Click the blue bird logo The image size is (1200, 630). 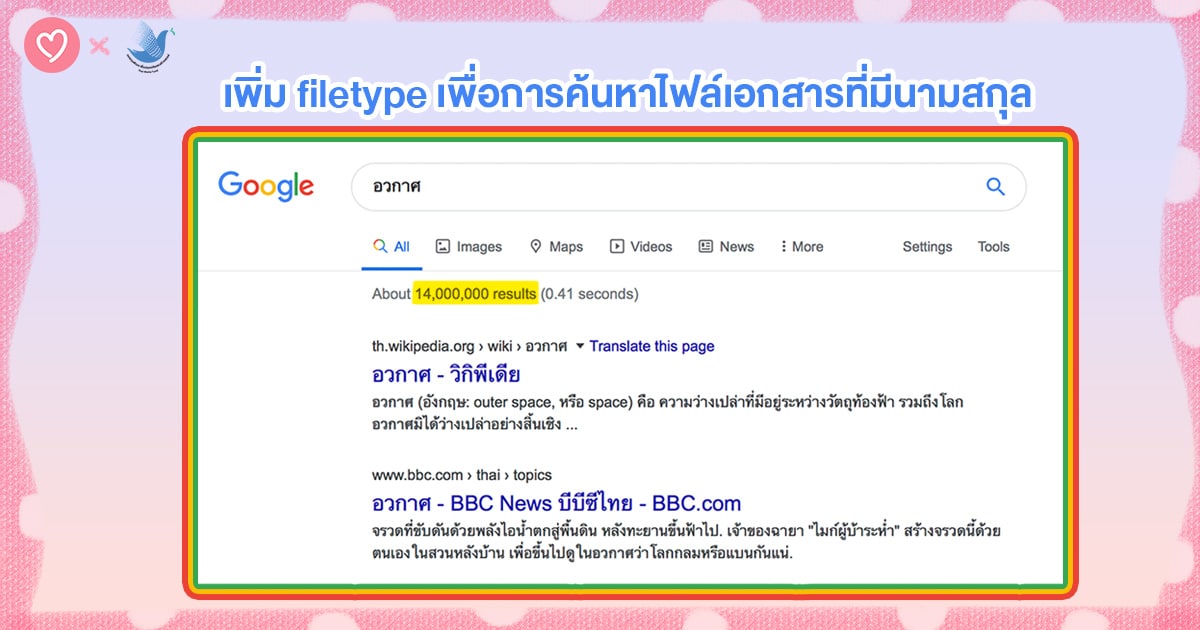pyautogui.click(x=150, y=45)
